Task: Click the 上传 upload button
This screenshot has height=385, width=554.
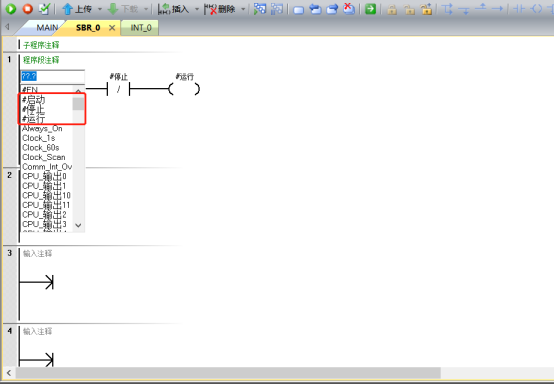Action: (x=77, y=9)
